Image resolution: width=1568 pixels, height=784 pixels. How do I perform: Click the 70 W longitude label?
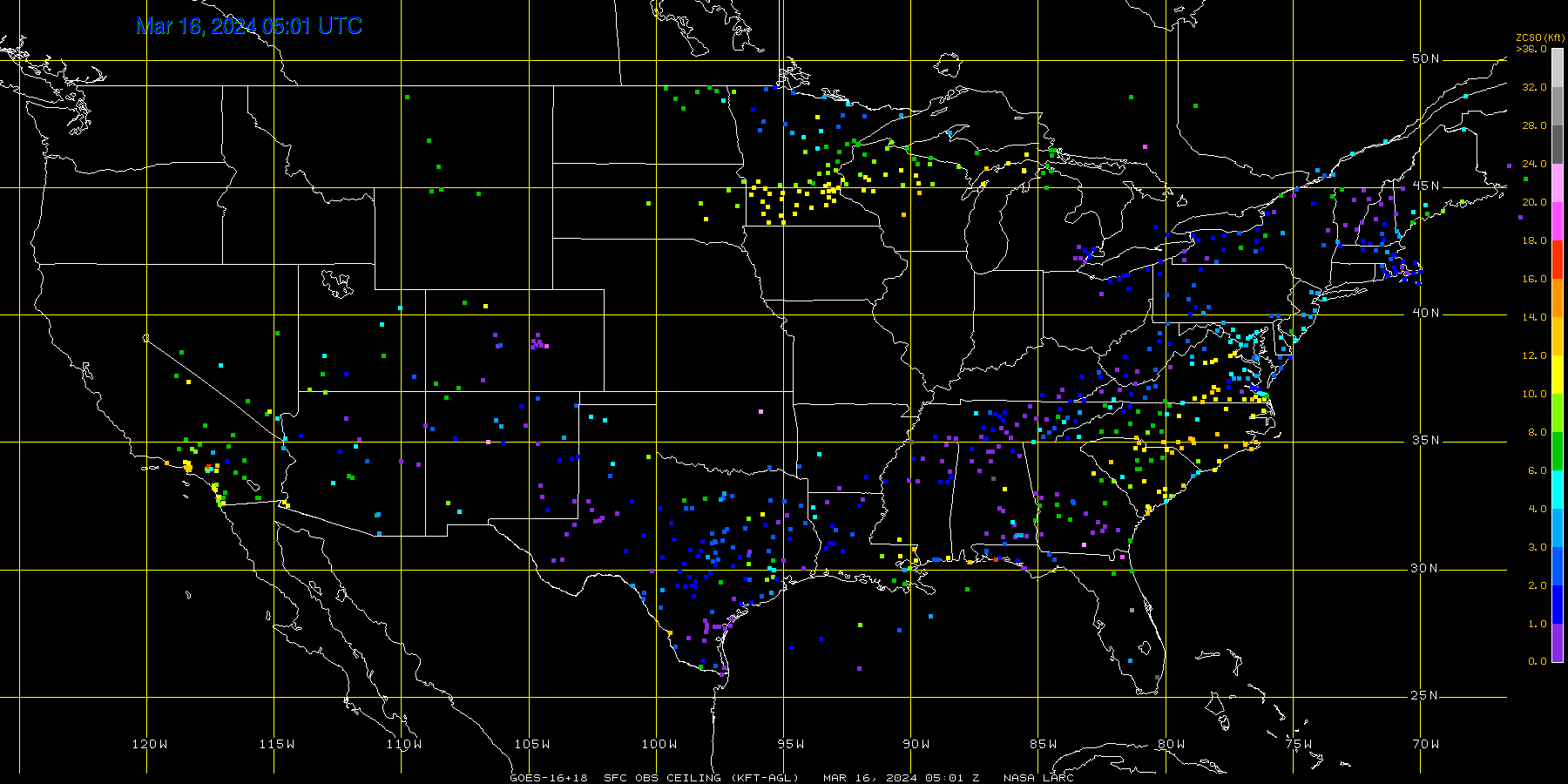coord(1426,744)
